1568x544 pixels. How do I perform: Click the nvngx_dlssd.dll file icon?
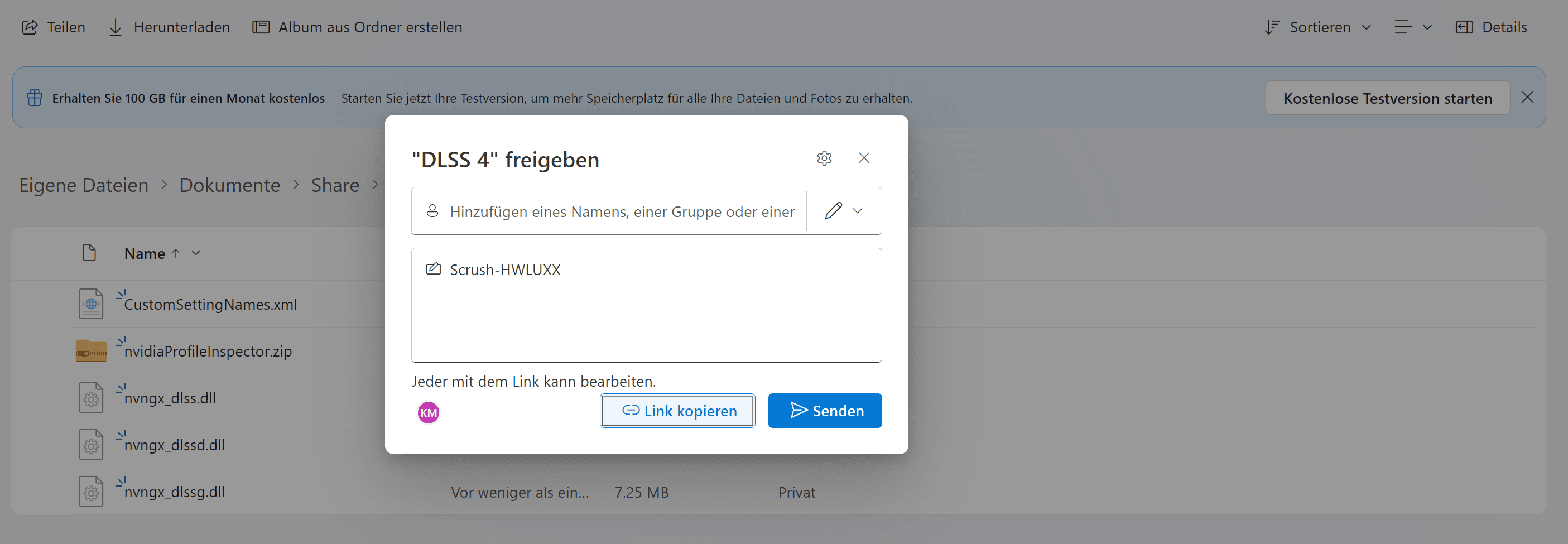pos(91,445)
